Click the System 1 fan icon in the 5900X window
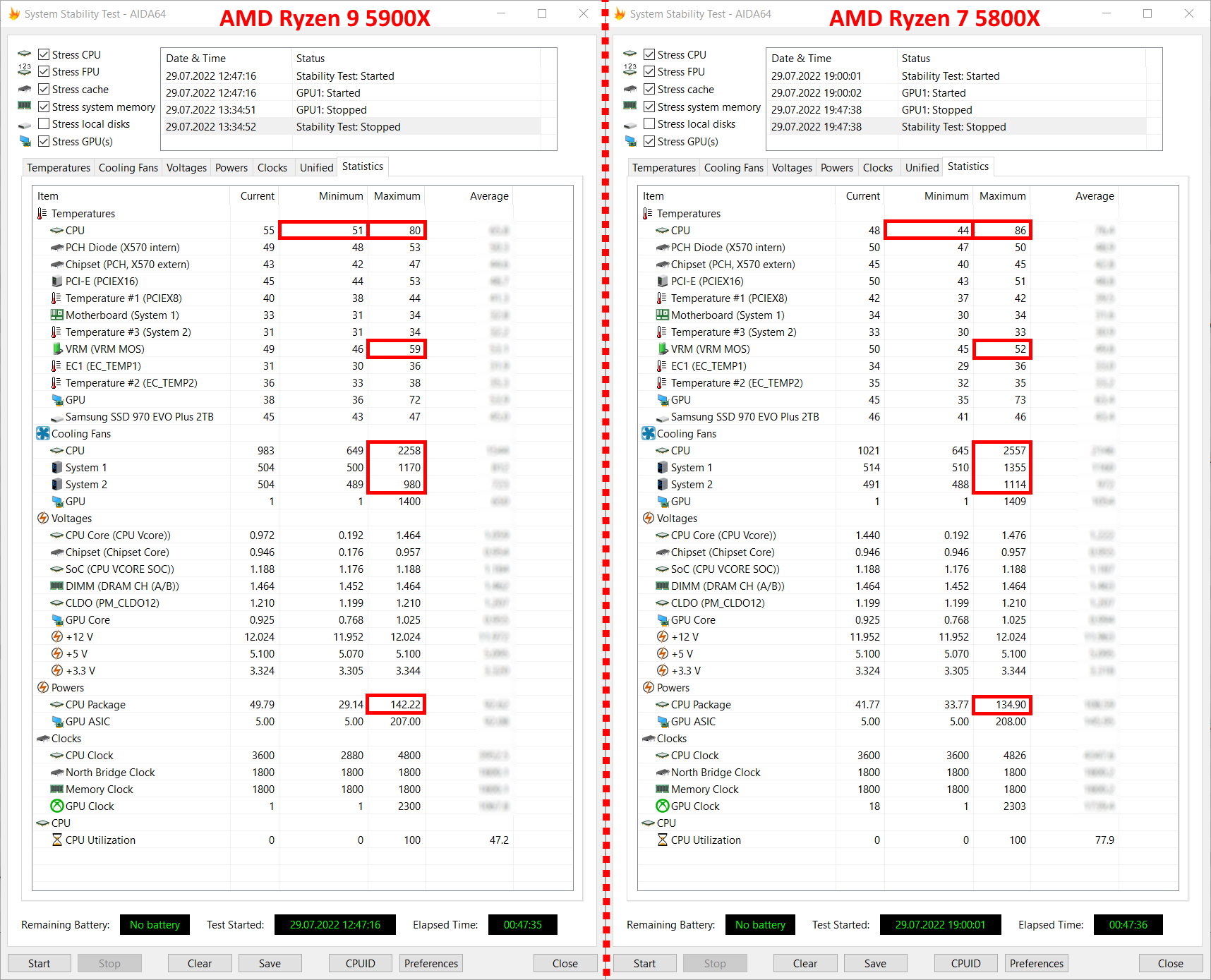The width and height of the screenshot is (1211, 980). tap(57, 467)
